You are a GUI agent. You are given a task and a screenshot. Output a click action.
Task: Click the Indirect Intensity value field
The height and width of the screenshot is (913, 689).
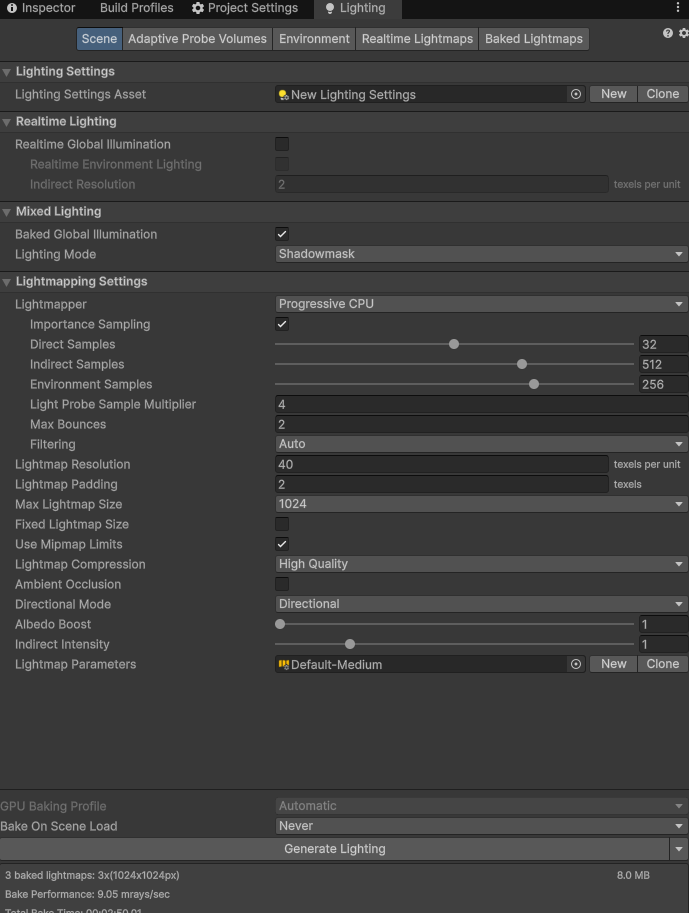(663, 644)
